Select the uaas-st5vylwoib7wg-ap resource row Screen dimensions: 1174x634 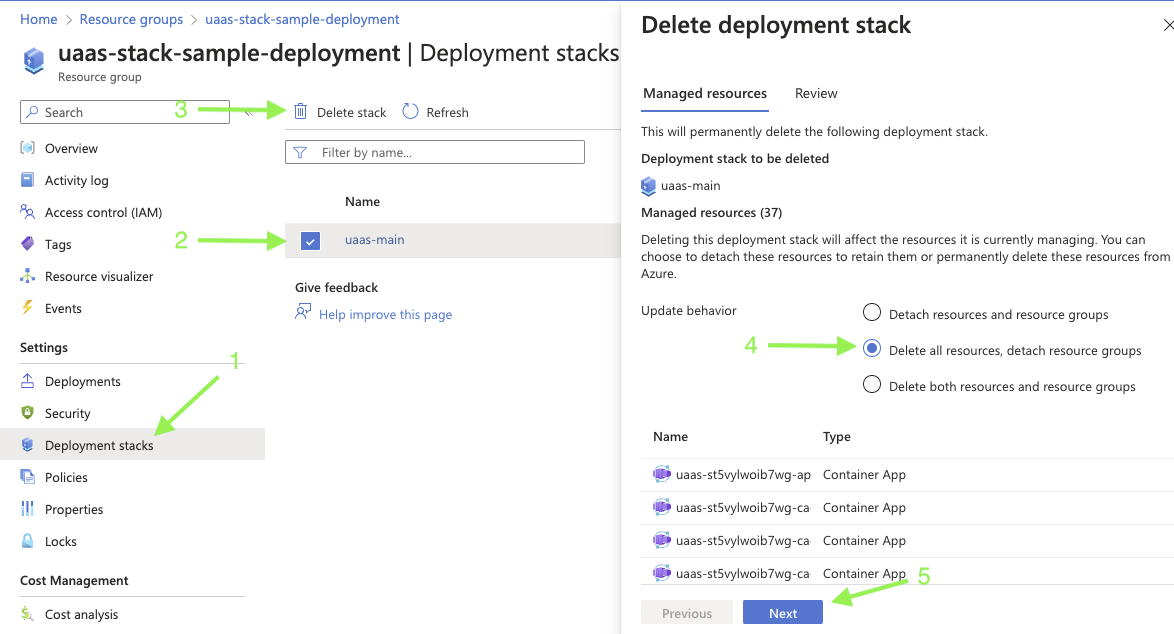pyautogui.click(x=907, y=475)
